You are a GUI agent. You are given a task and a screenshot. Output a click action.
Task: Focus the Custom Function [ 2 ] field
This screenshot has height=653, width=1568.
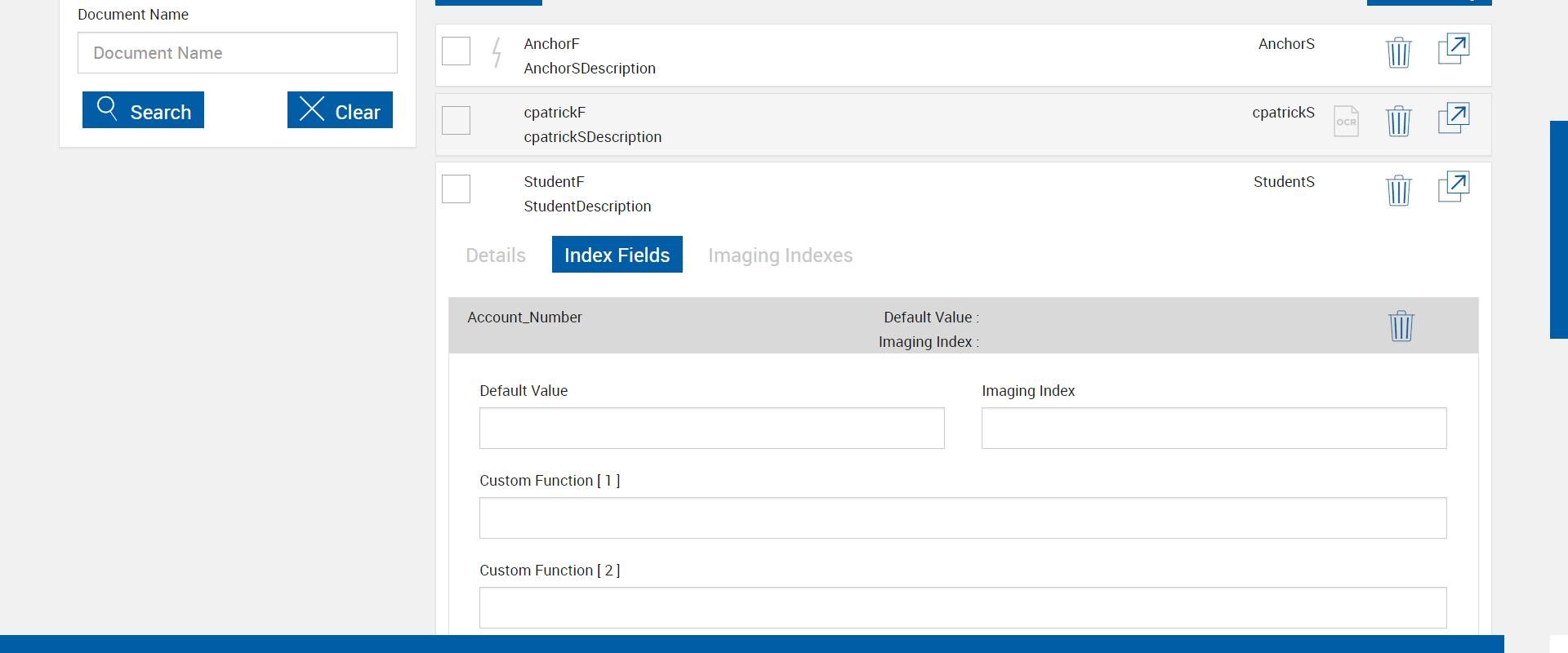963,608
